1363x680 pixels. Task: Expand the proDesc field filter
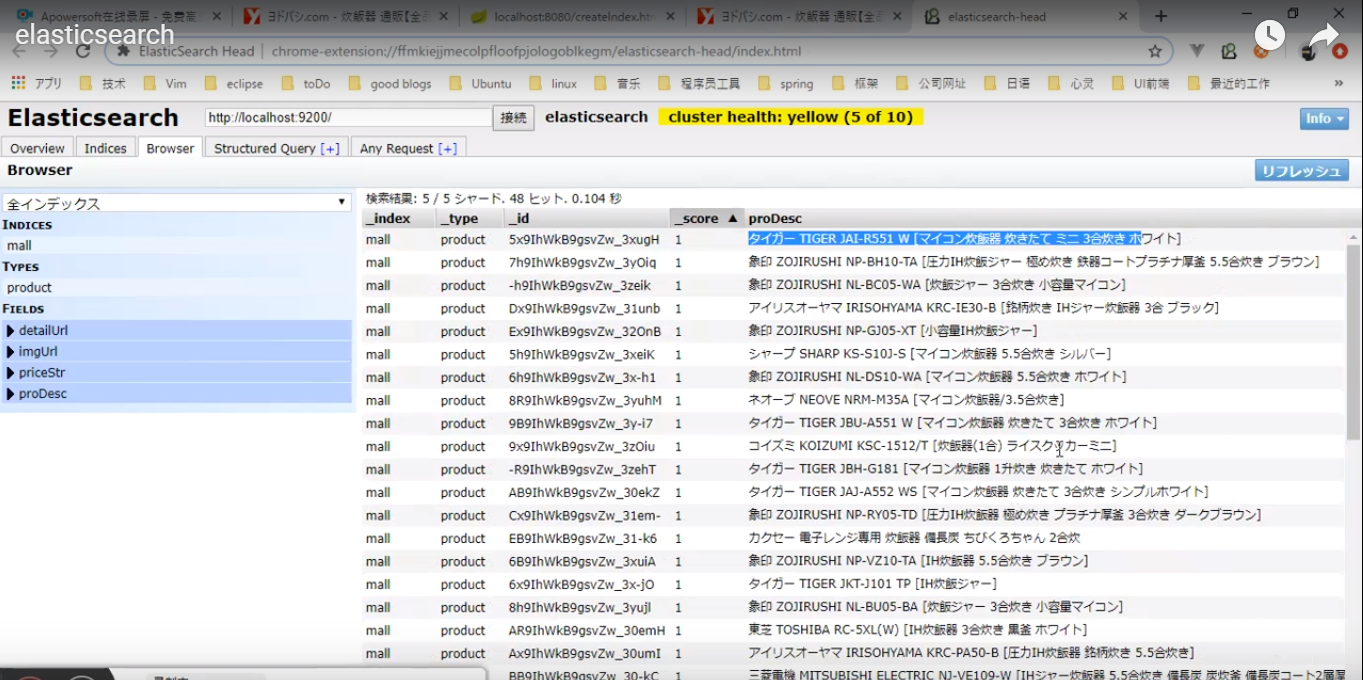click(177, 394)
